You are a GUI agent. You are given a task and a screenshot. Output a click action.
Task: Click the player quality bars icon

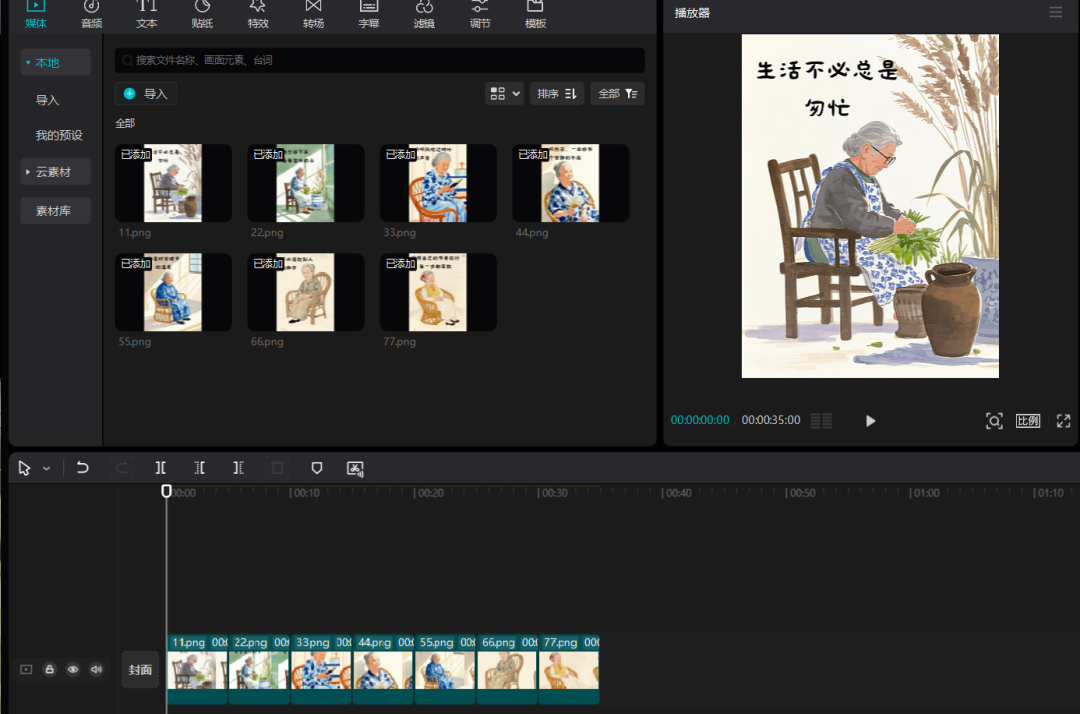pyautogui.click(x=821, y=421)
